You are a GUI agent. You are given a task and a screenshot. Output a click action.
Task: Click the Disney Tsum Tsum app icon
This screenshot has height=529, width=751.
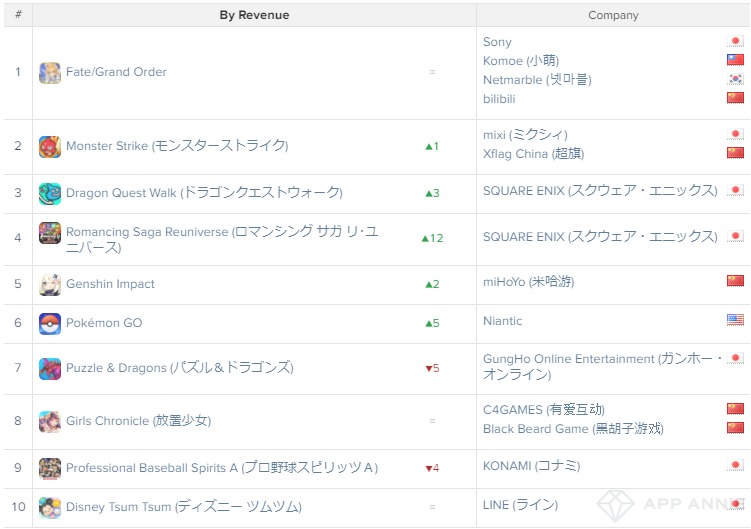coord(50,508)
